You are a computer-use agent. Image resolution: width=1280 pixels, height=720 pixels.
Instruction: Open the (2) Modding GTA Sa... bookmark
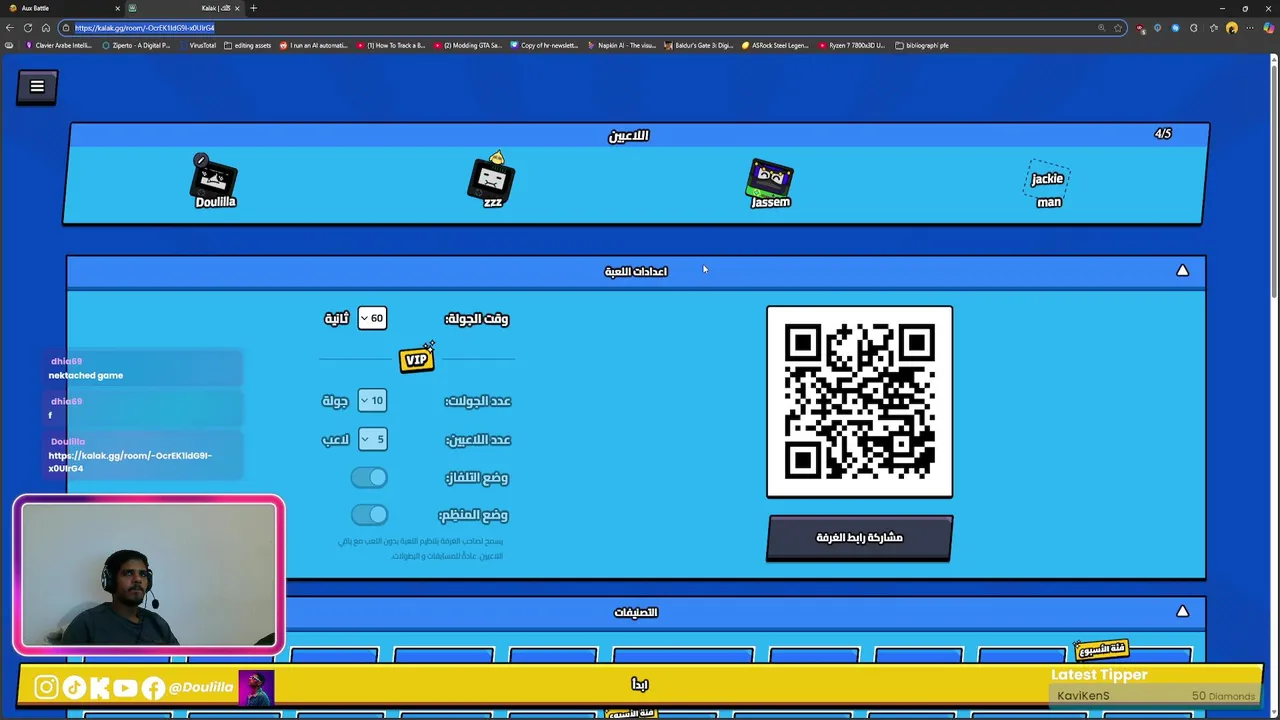tap(468, 45)
